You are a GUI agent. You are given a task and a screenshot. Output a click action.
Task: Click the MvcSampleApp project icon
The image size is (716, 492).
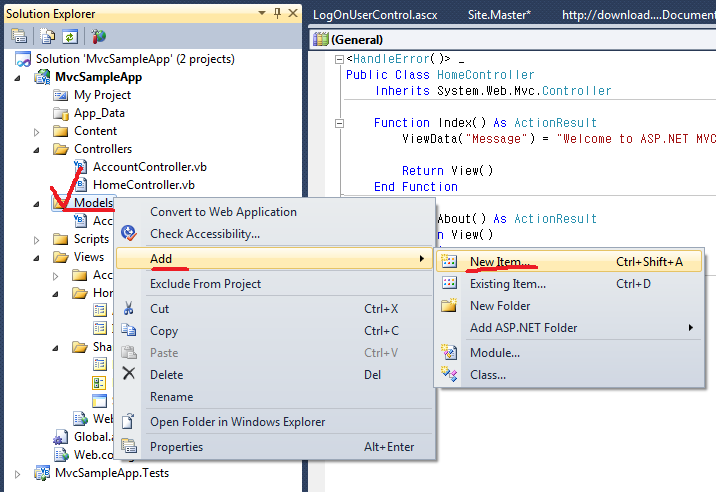point(42,77)
